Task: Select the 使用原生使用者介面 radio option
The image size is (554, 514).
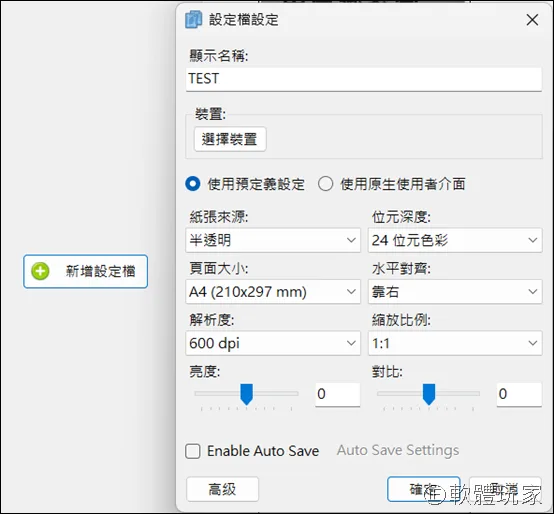Action: (325, 184)
